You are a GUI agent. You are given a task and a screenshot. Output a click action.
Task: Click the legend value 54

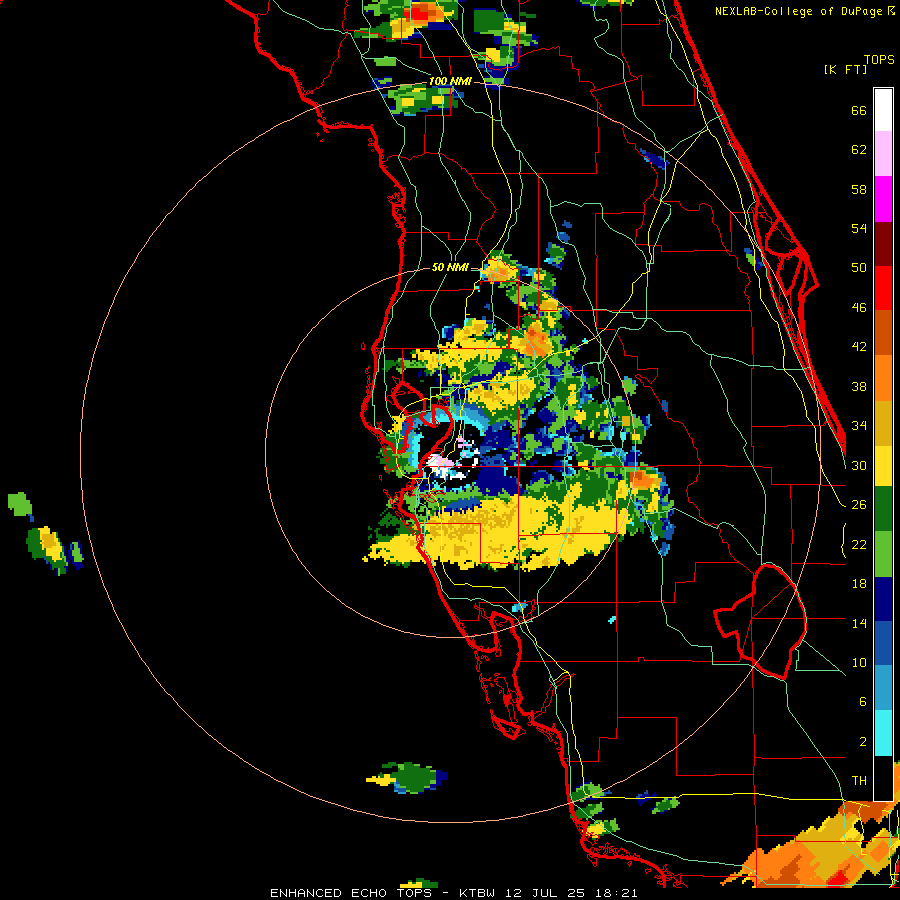(x=859, y=228)
